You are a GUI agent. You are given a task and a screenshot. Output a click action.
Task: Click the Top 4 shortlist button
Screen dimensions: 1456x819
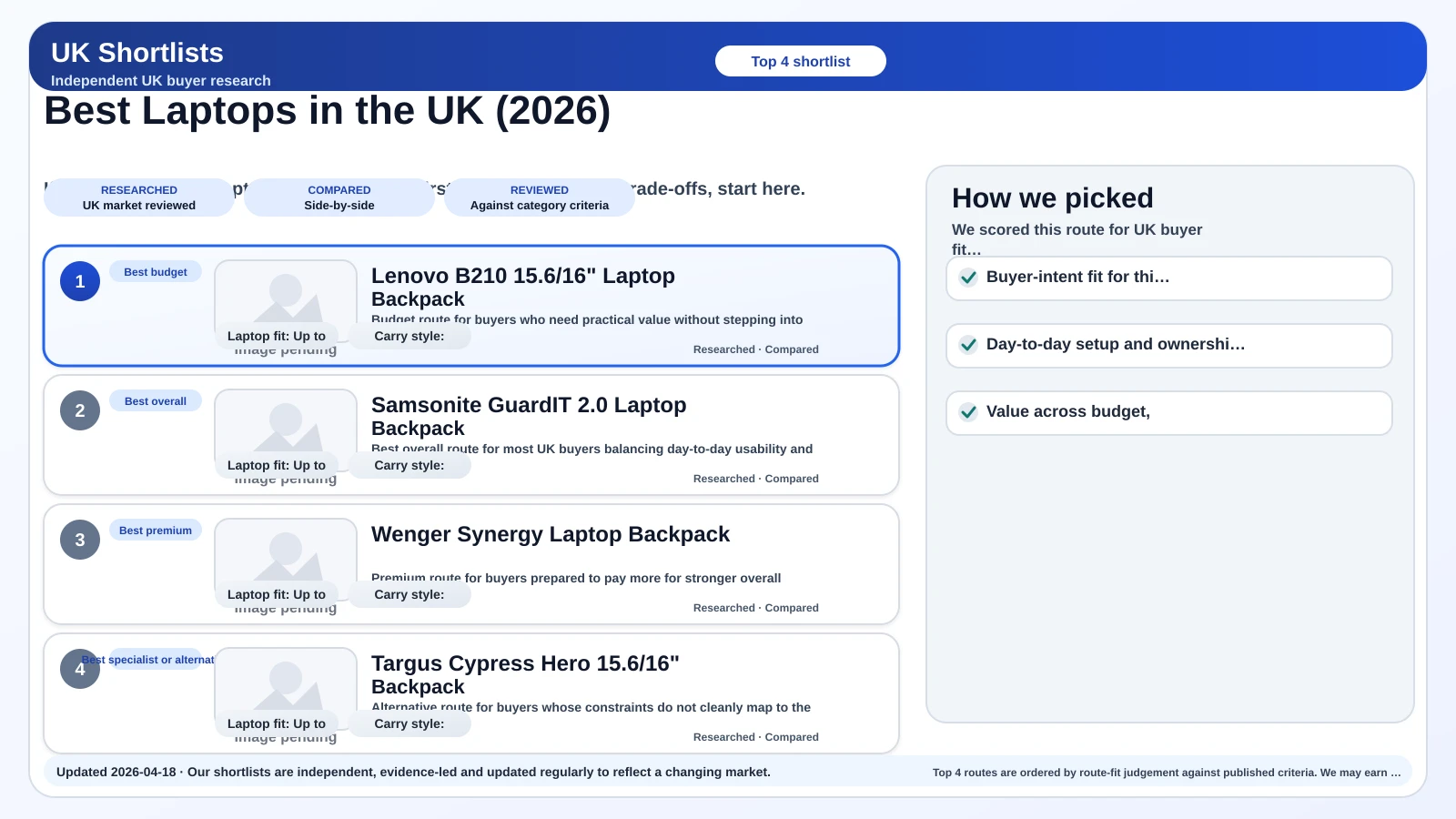point(801,61)
